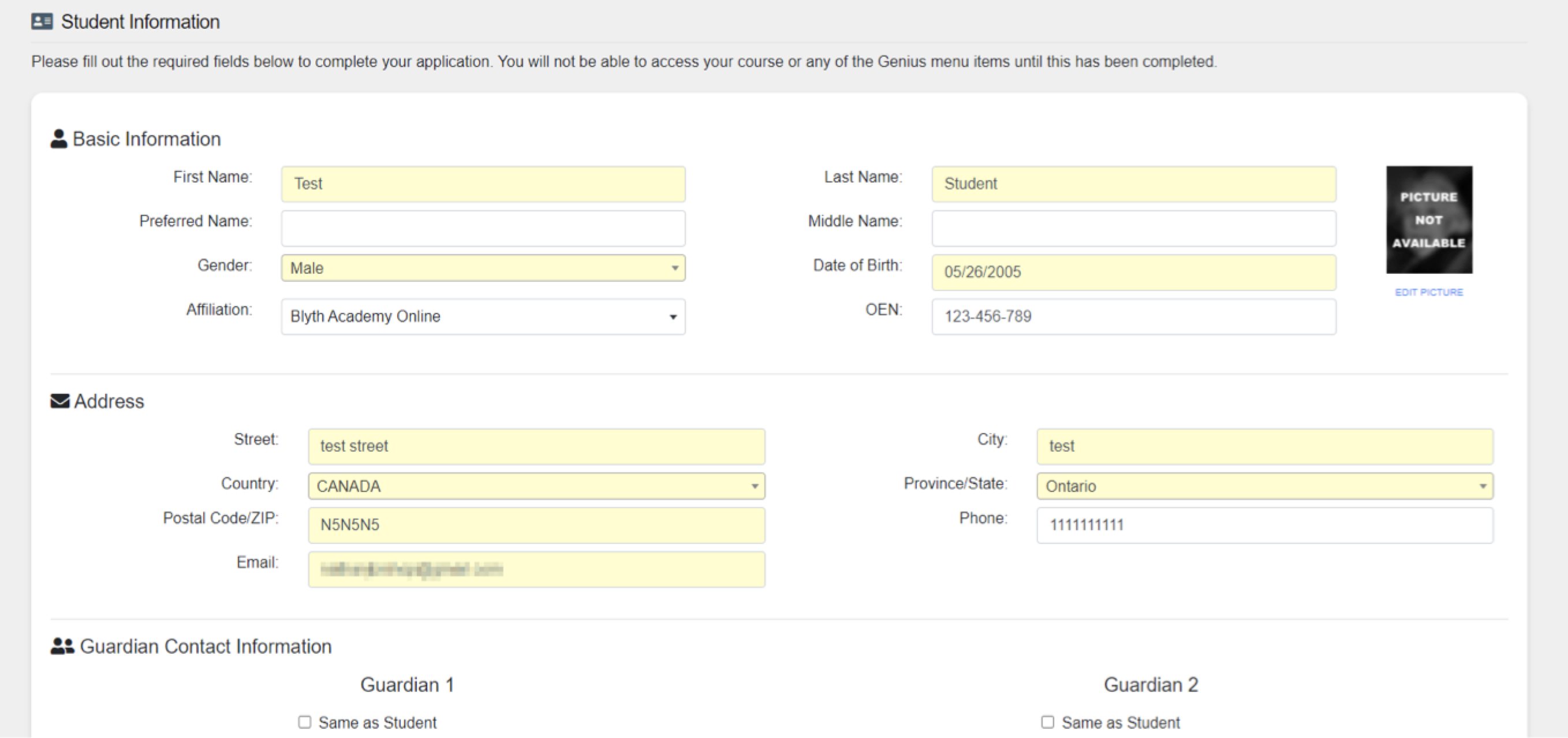The width and height of the screenshot is (1568, 738).
Task: Click the Email address field
Action: (x=536, y=569)
